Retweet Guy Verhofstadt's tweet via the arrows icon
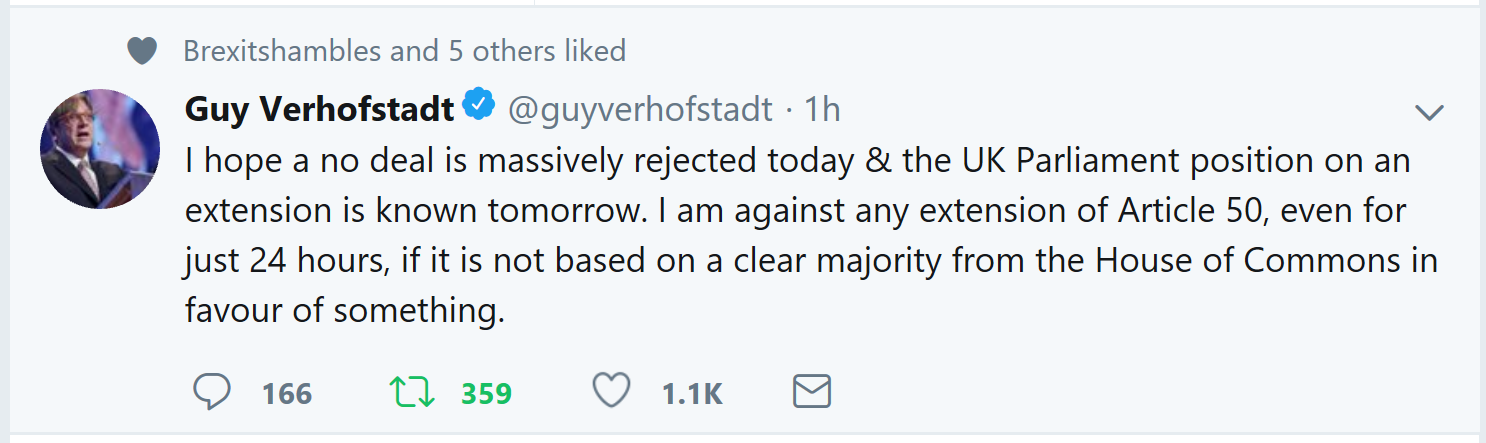1486x443 pixels. [412, 392]
